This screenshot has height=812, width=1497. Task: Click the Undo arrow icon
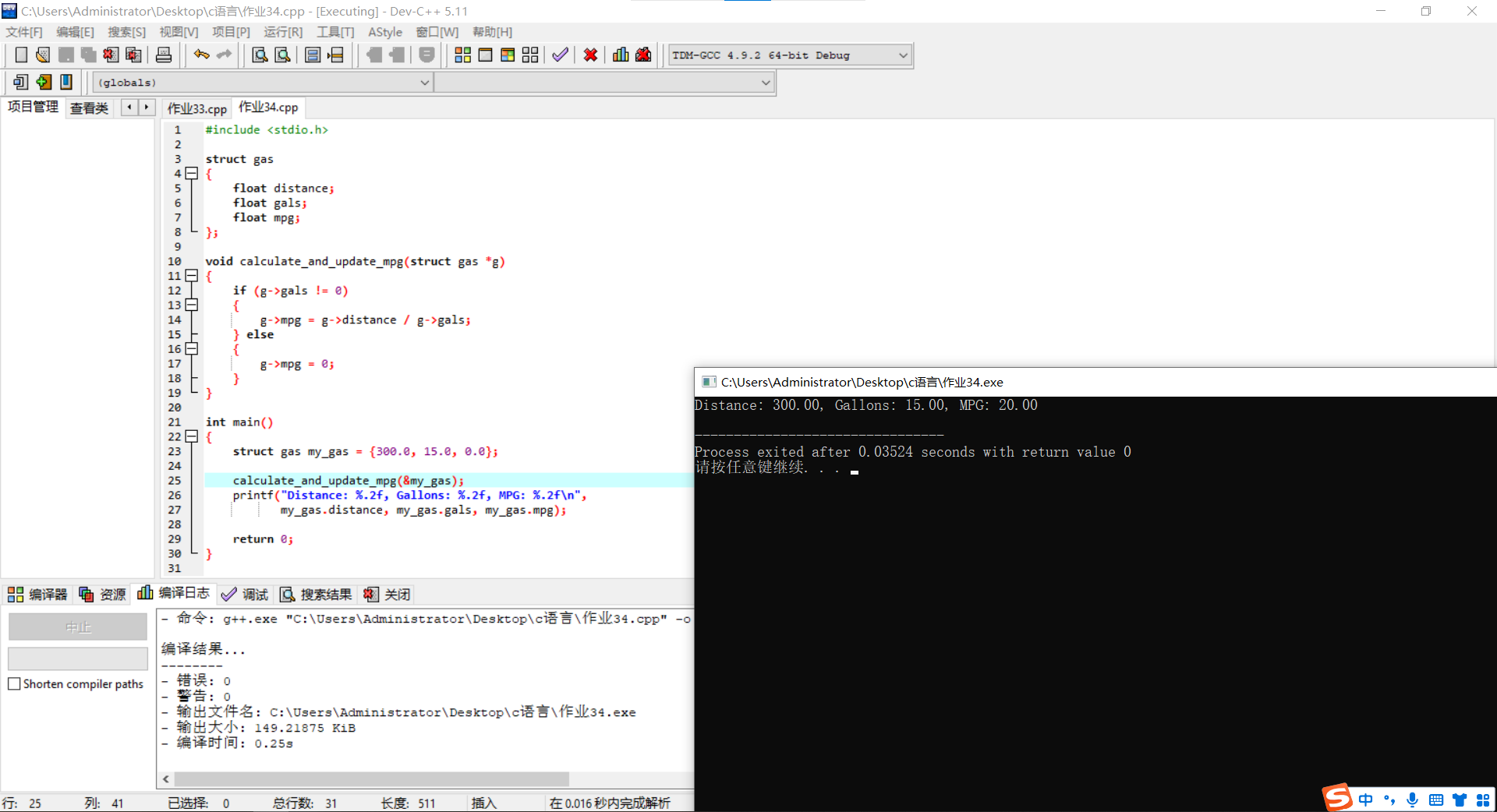(x=201, y=55)
